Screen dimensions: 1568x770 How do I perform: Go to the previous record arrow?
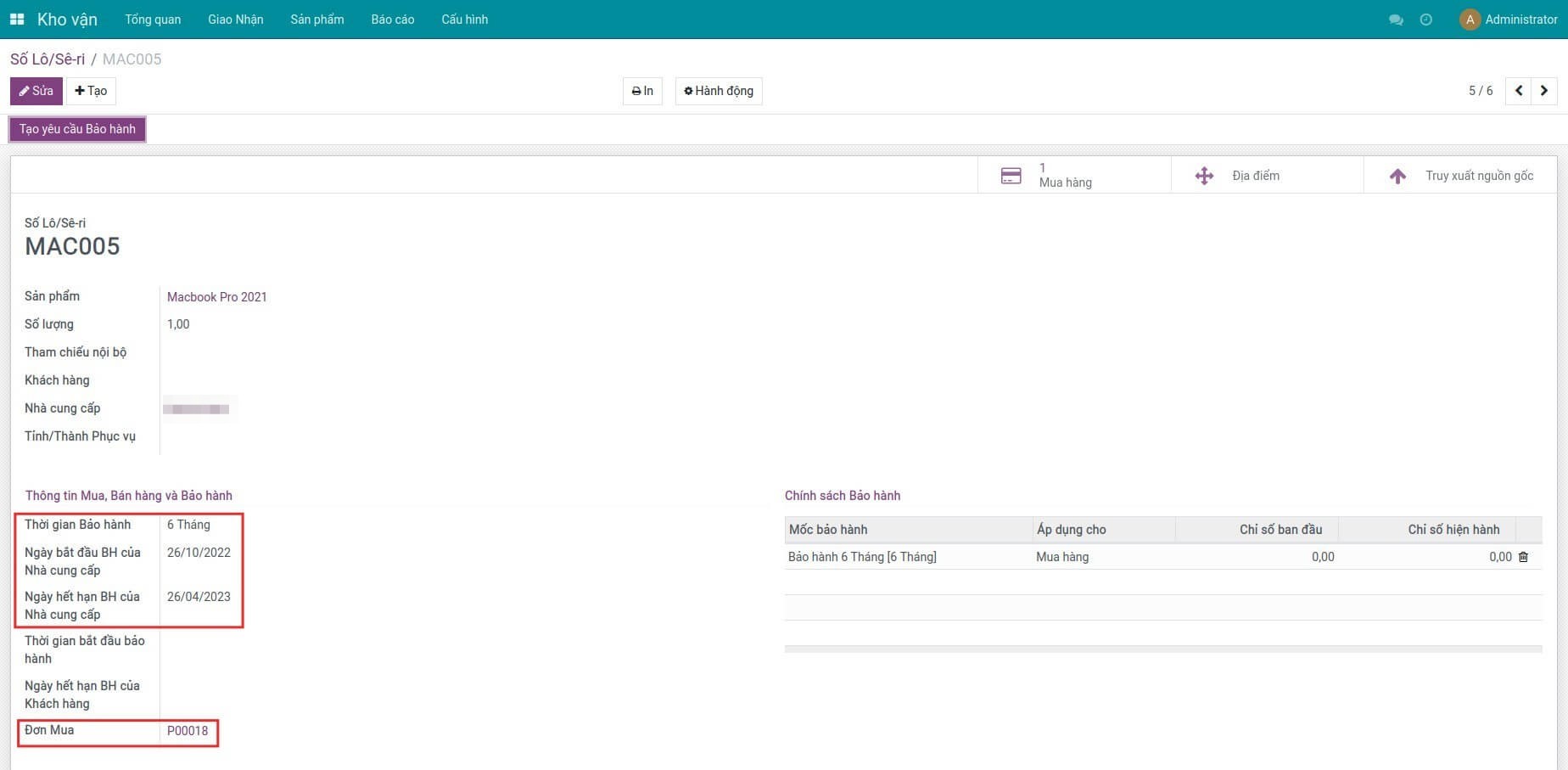click(1519, 91)
